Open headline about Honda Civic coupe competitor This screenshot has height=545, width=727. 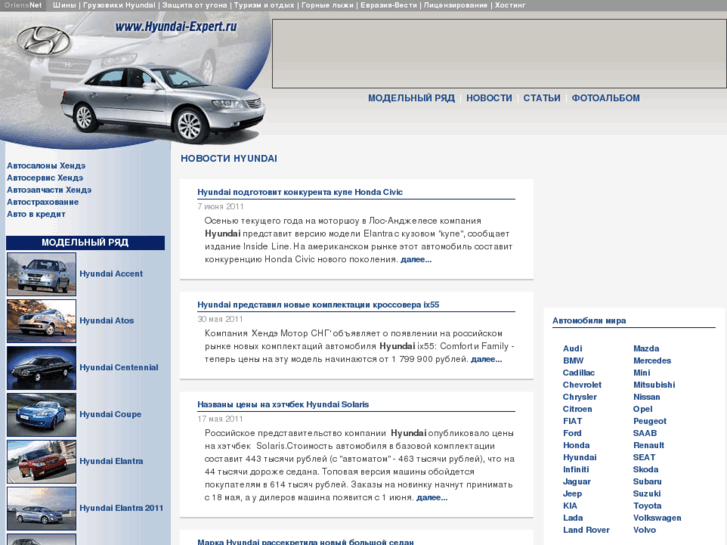[x=300, y=192]
